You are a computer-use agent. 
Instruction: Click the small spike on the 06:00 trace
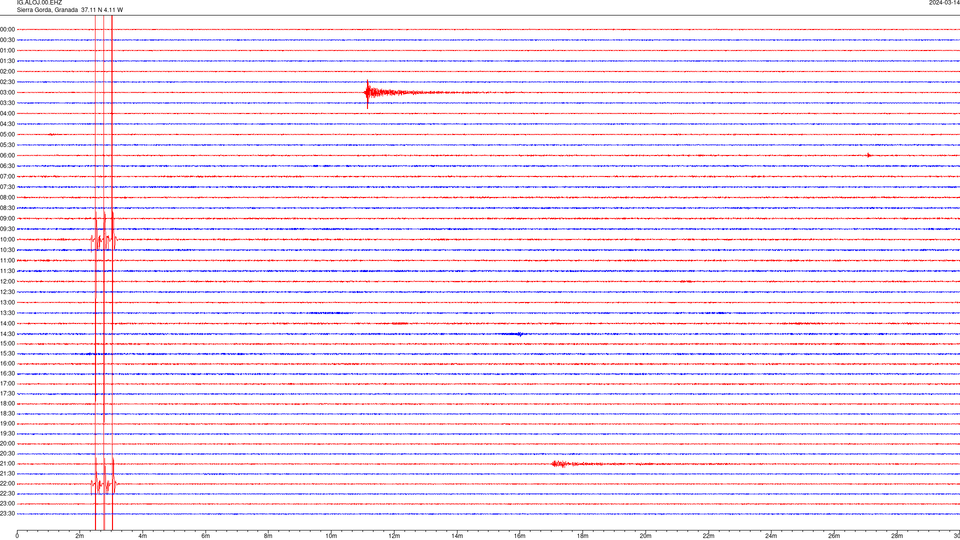coord(869,156)
